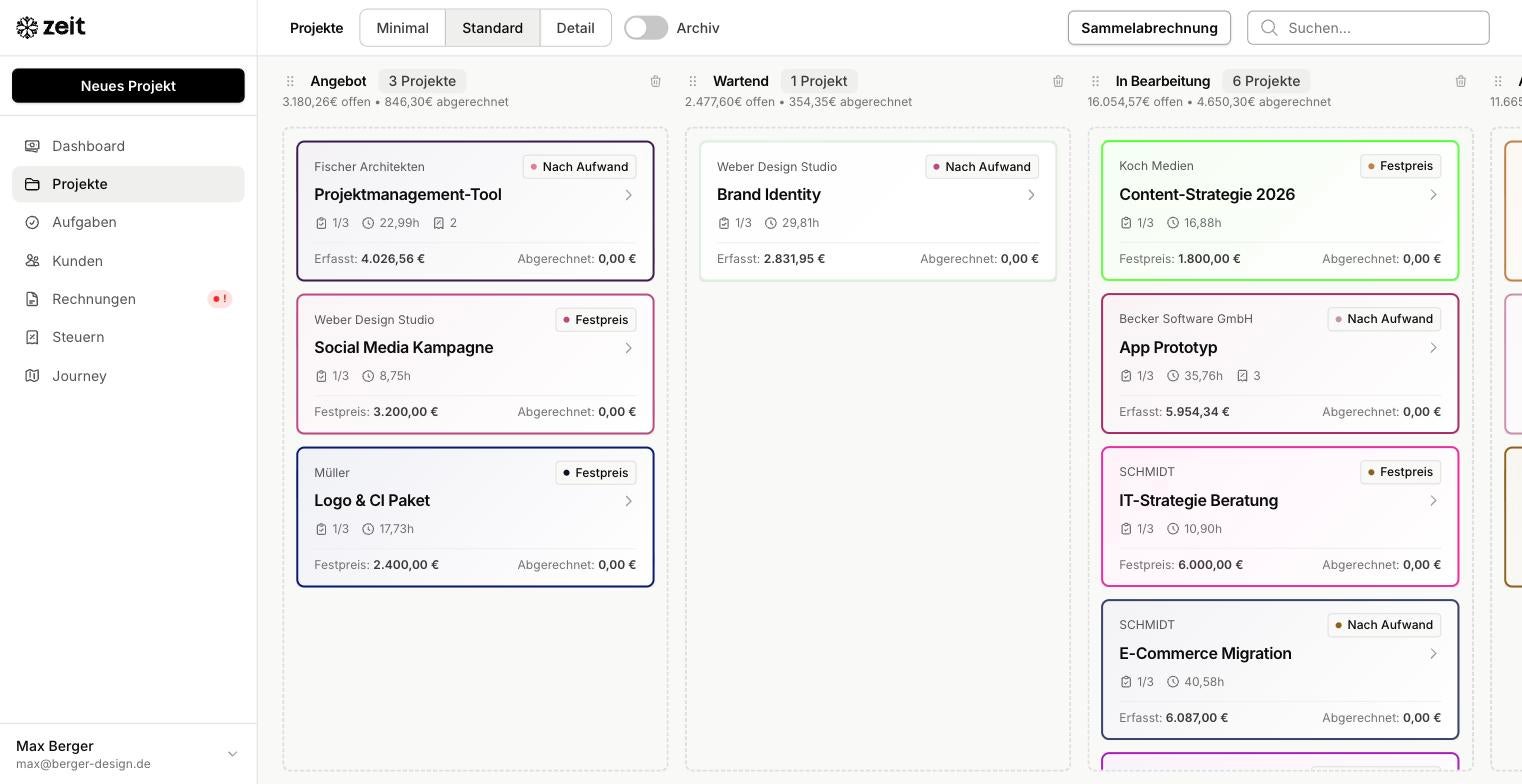Click clock icon on Projektmanagement-Tool card
Viewport: 1522px width, 784px height.
coord(368,223)
